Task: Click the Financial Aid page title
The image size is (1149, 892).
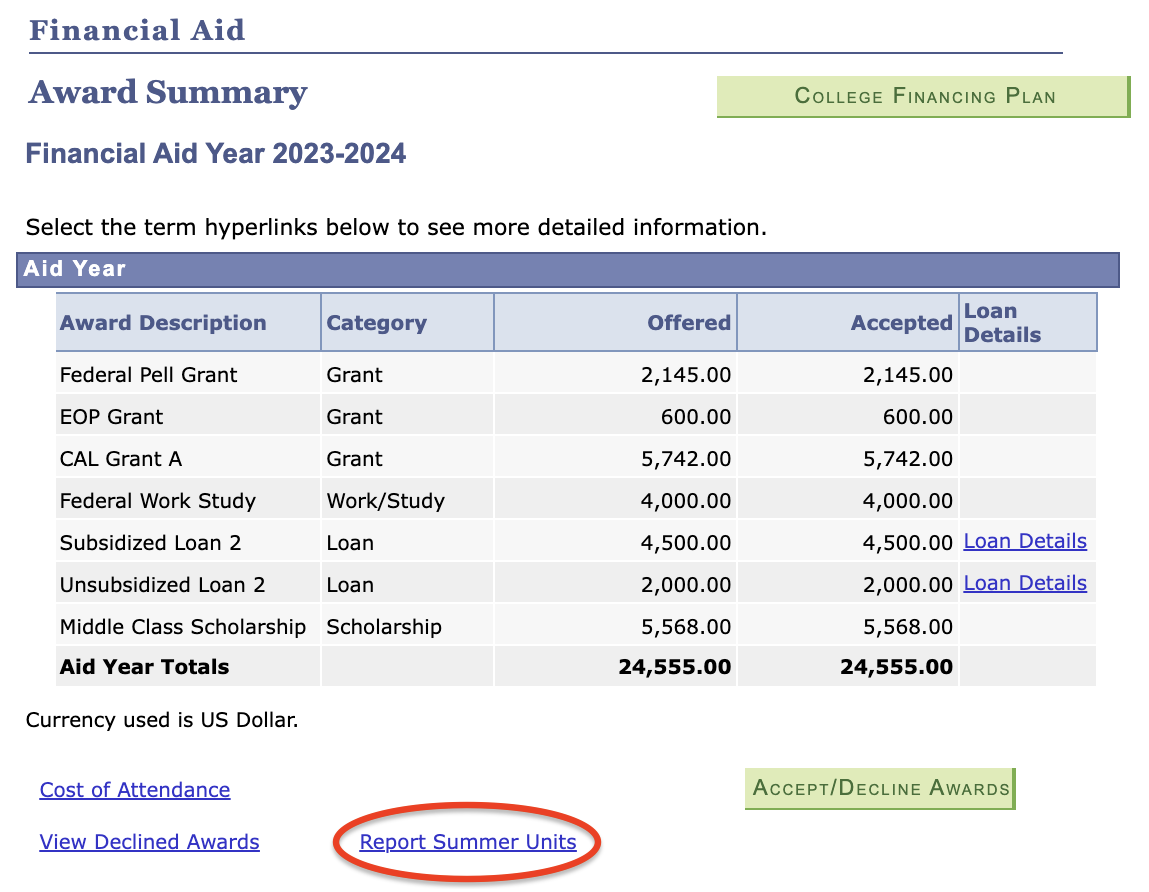Action: (137, 30)
